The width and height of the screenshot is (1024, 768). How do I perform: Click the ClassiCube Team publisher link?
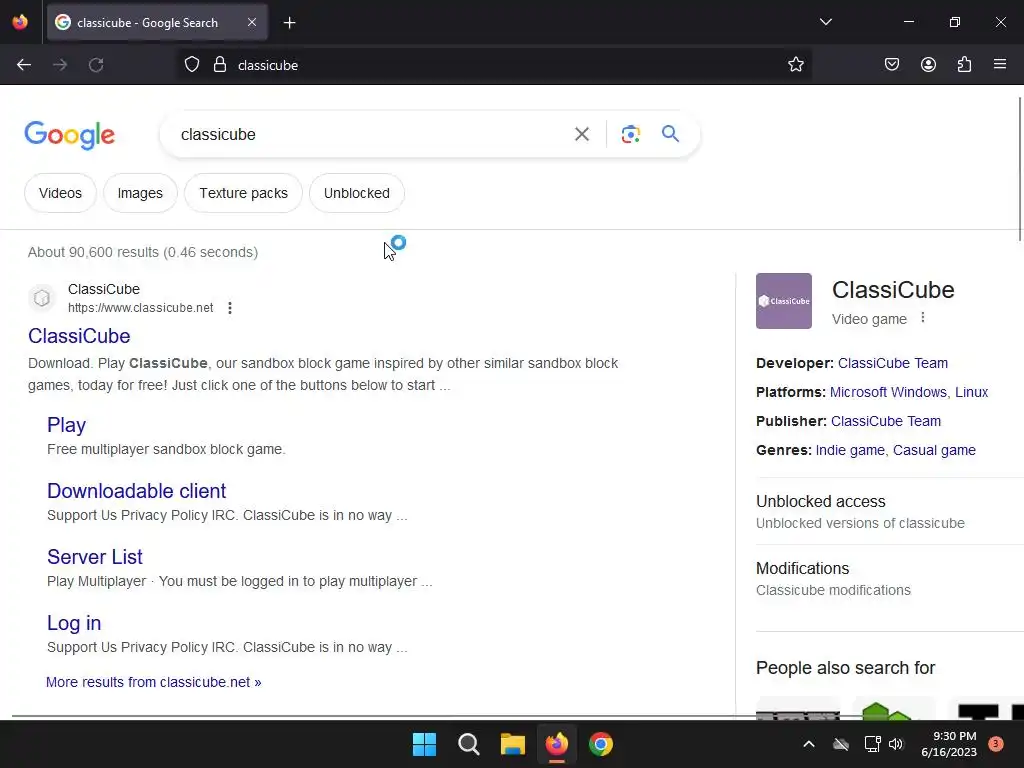pos(886,421)
